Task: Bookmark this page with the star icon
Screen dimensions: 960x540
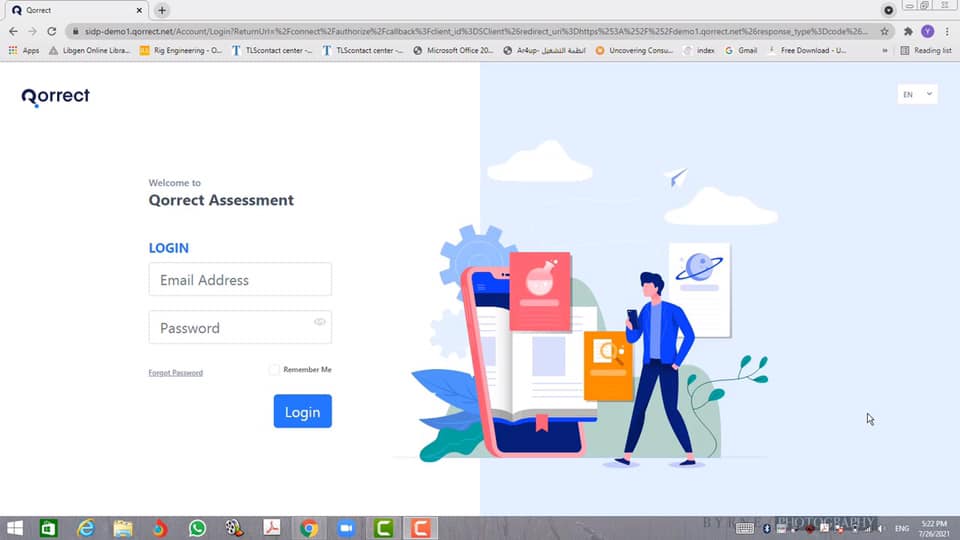Action: click(884, 31)
